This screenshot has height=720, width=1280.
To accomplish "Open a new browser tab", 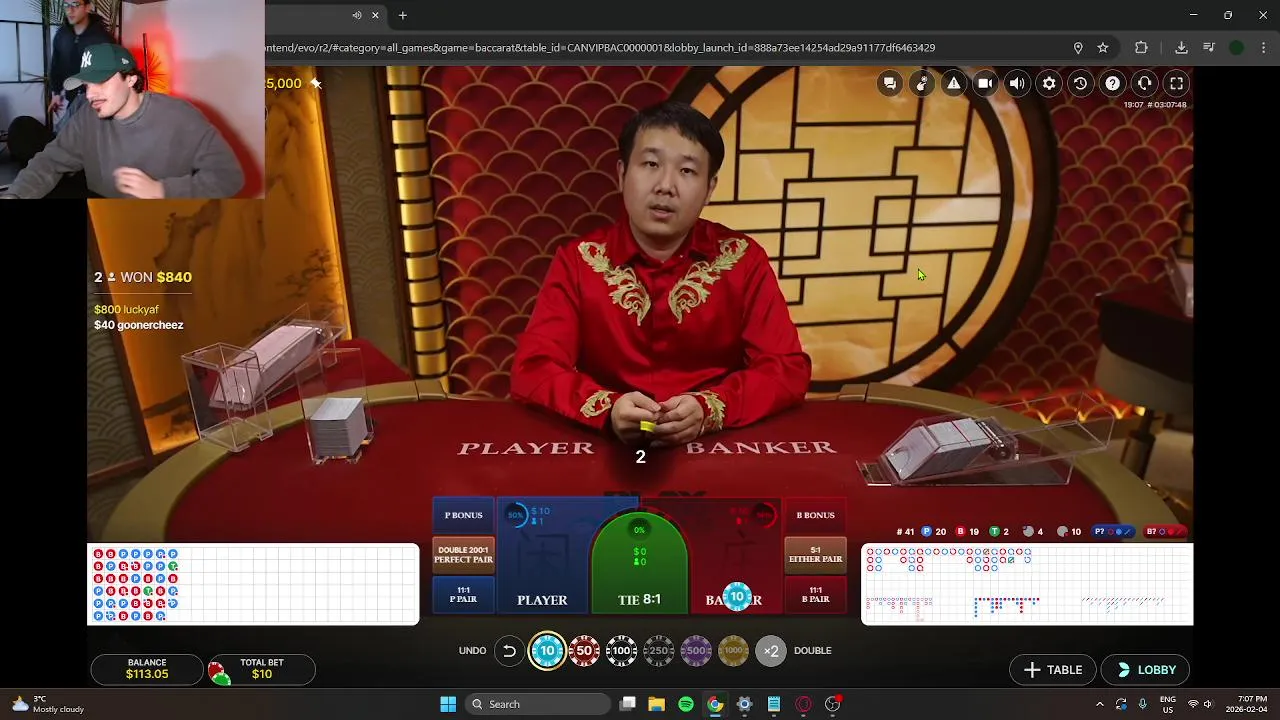I will pos(403,15).
